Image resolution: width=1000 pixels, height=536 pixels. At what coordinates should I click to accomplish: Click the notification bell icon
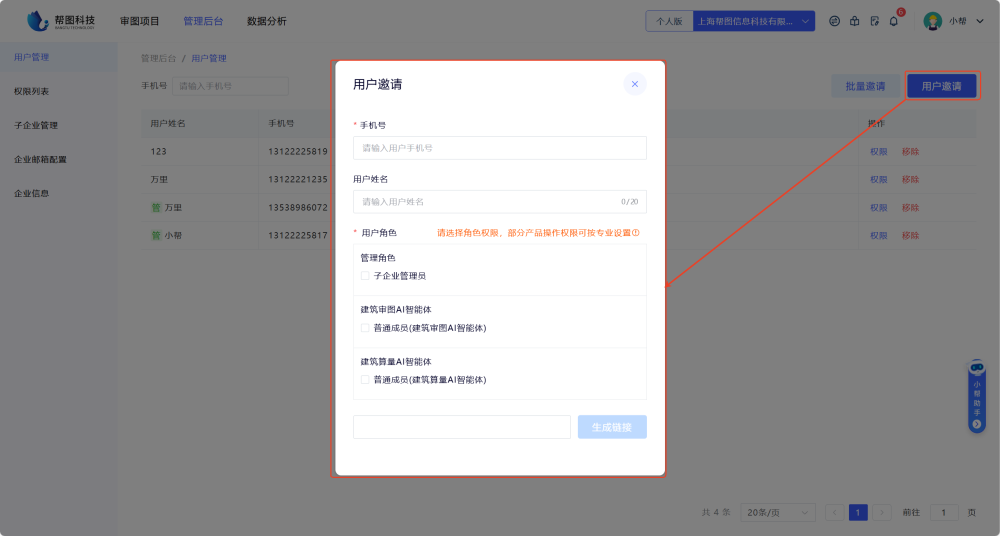[x=894, y=21]
